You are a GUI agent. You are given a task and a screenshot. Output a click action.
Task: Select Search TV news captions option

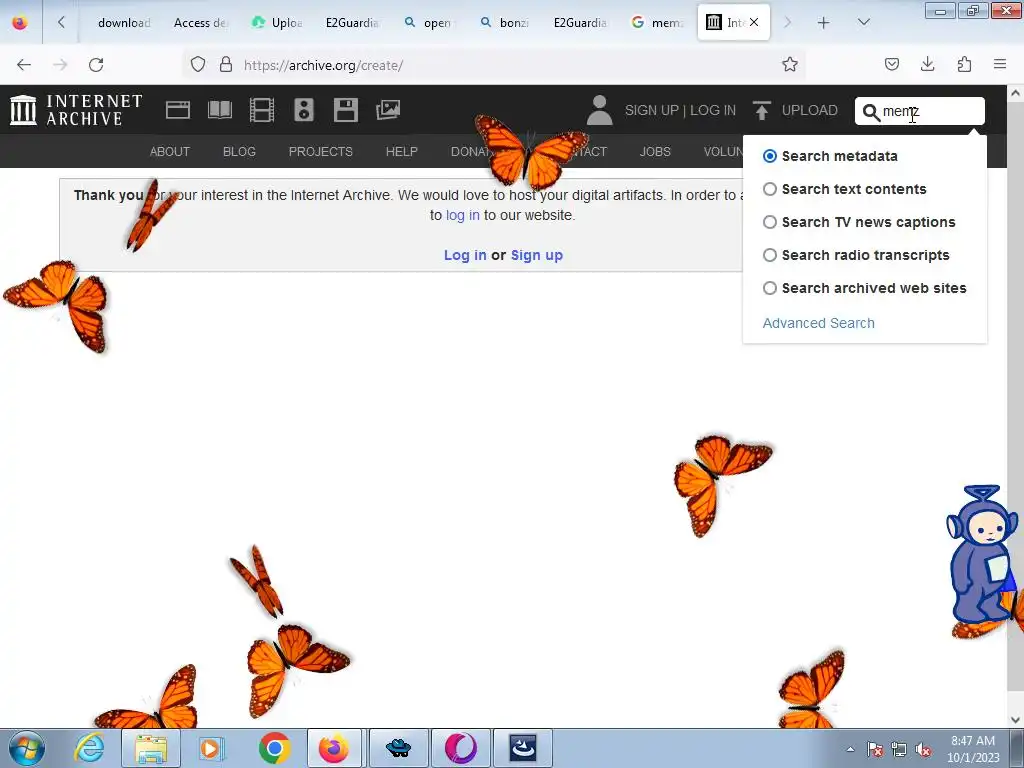[770, 222]
